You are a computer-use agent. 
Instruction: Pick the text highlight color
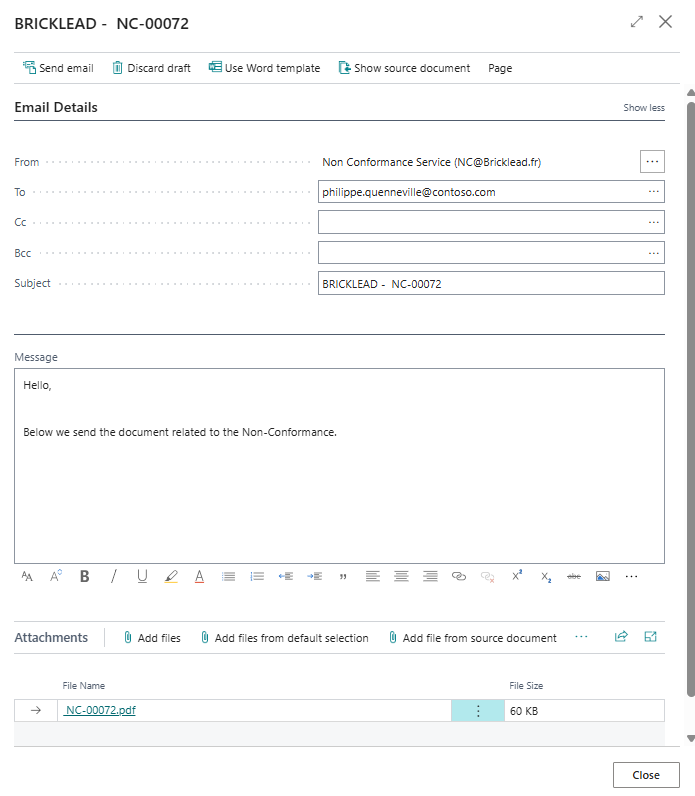tap(171, 576)
